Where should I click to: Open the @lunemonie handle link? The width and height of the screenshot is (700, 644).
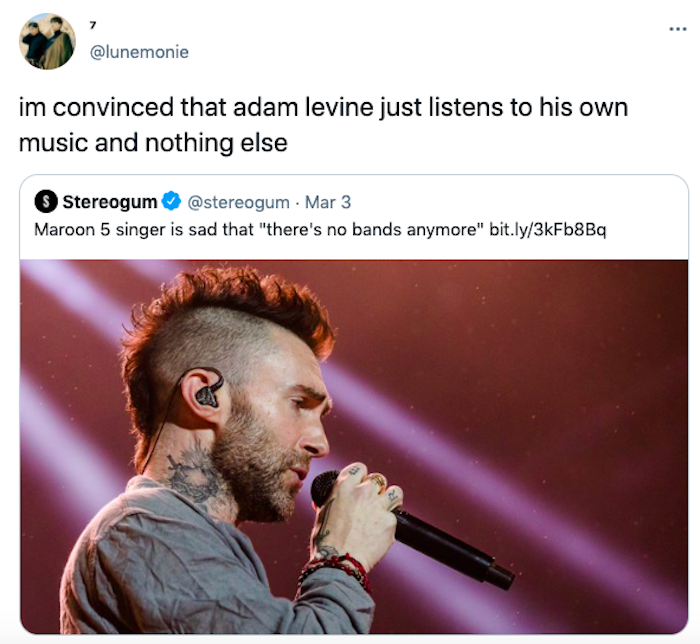point(139,52)
